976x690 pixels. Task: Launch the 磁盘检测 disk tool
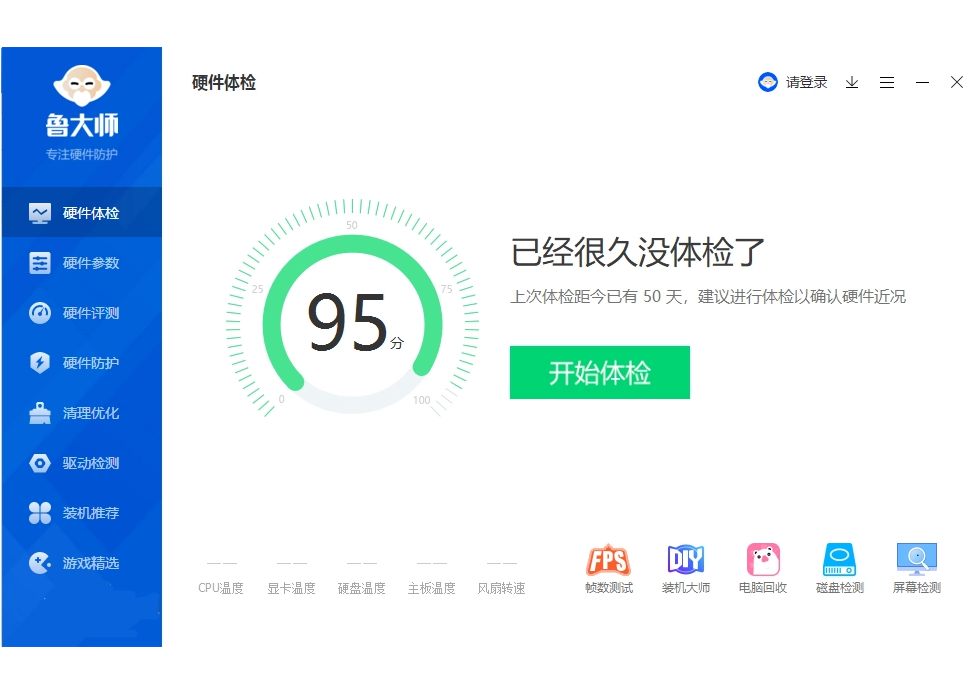tap(840, 569)
